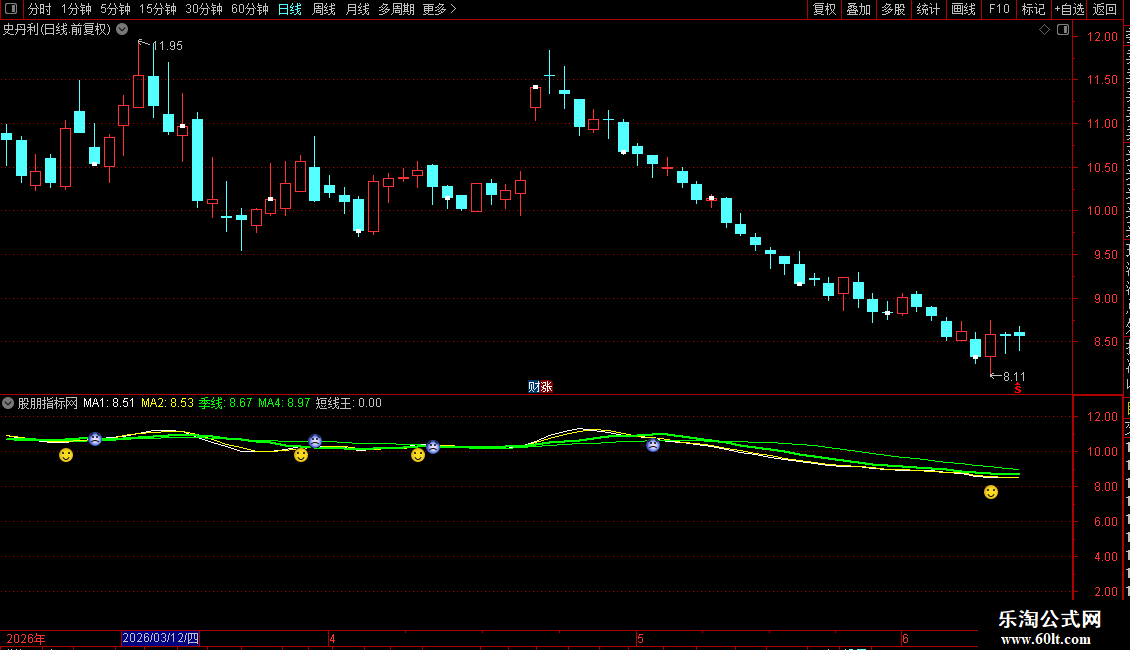This screenshot has width=1130, height=650.
Task: Click the red S marker near 8.11
Action: 1018,389
